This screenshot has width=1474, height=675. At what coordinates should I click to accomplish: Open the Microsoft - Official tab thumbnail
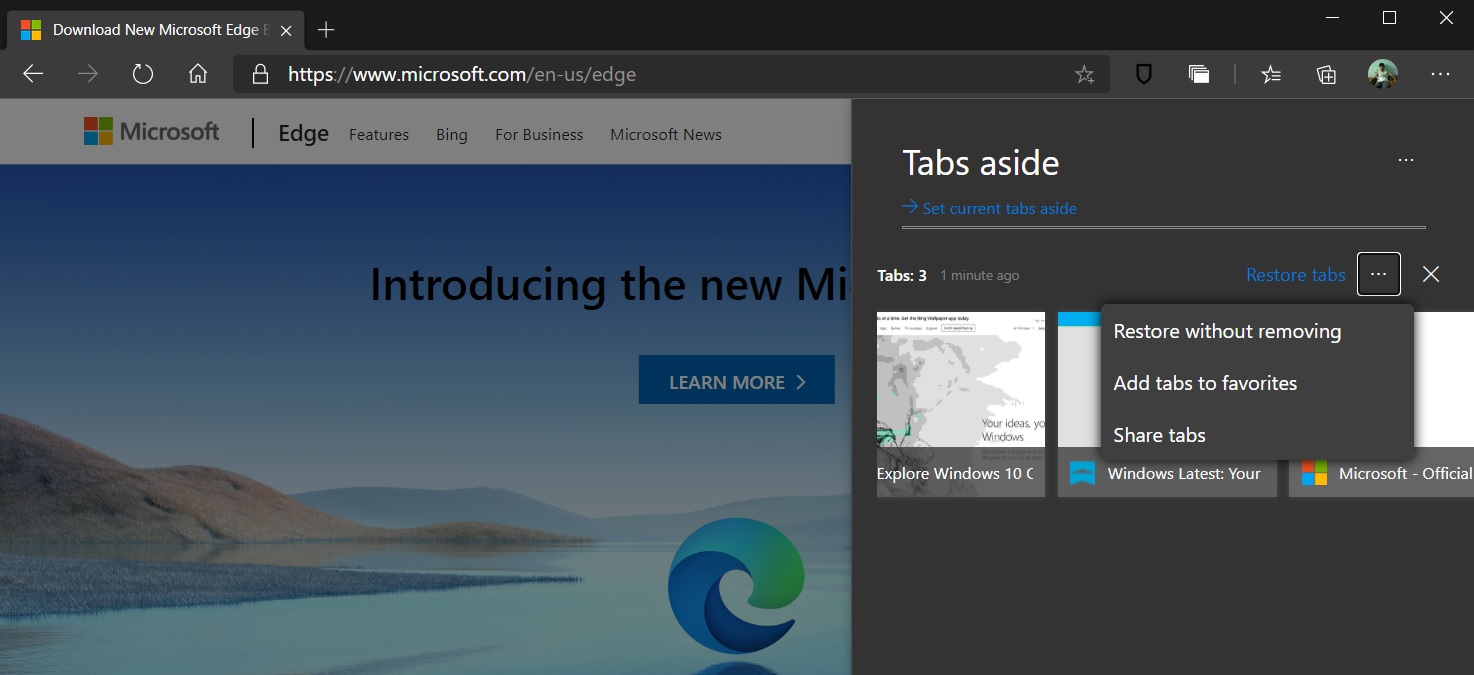(x=1381, y=404)
